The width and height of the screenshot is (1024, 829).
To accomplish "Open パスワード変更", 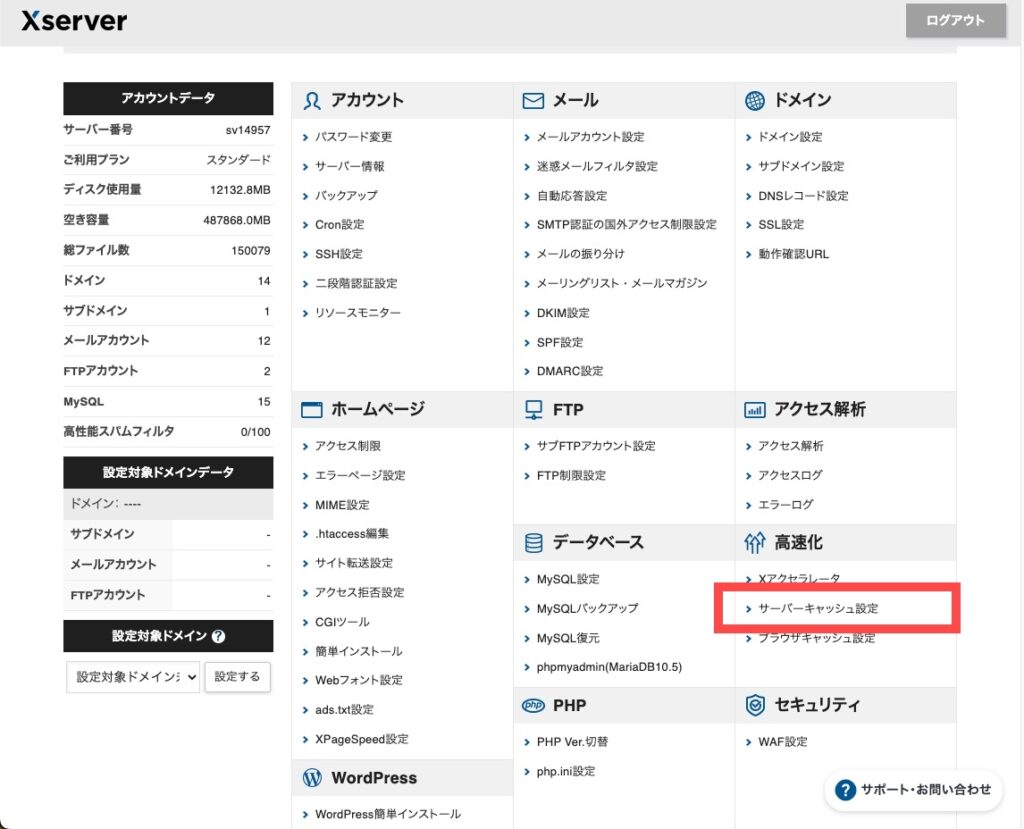I will click(353, 137).
